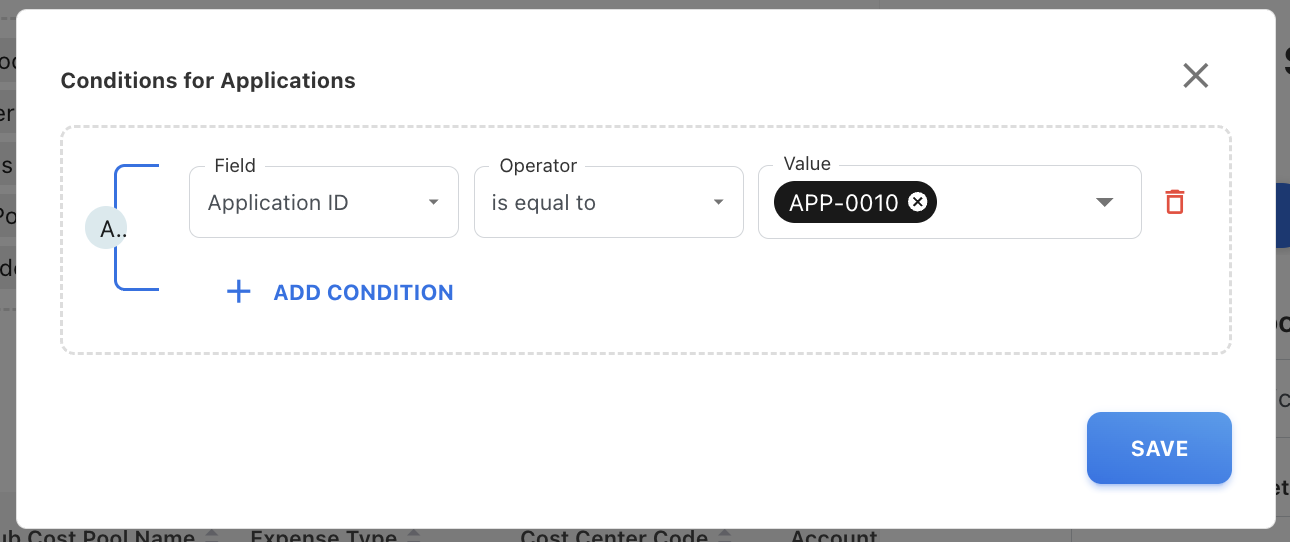Click the plus icon beside Add Condition
Screen dimensions: 1290x542
pos(238,292)
